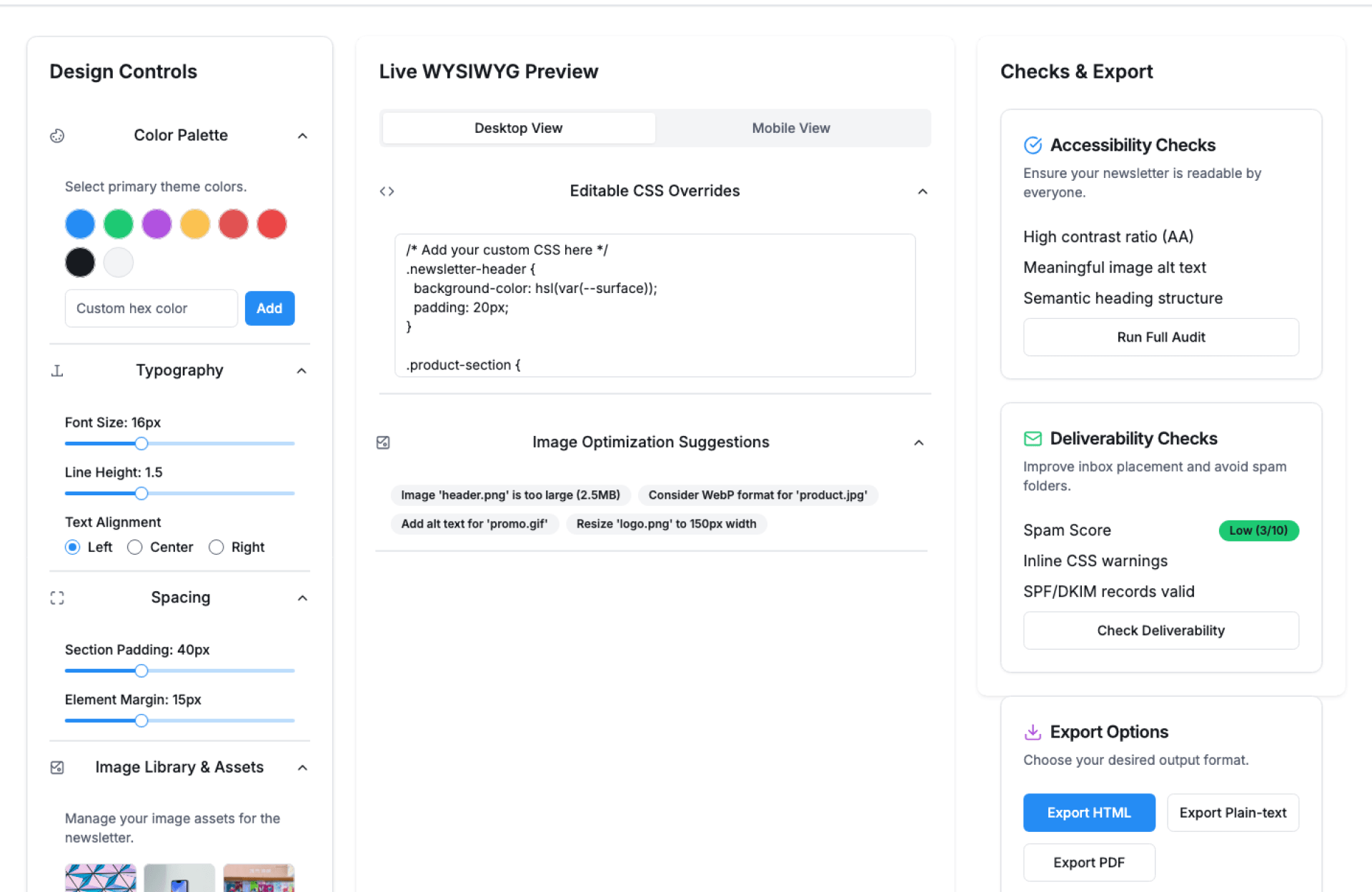Click the image icon beside Image Library & Assets

click(57, 768)
